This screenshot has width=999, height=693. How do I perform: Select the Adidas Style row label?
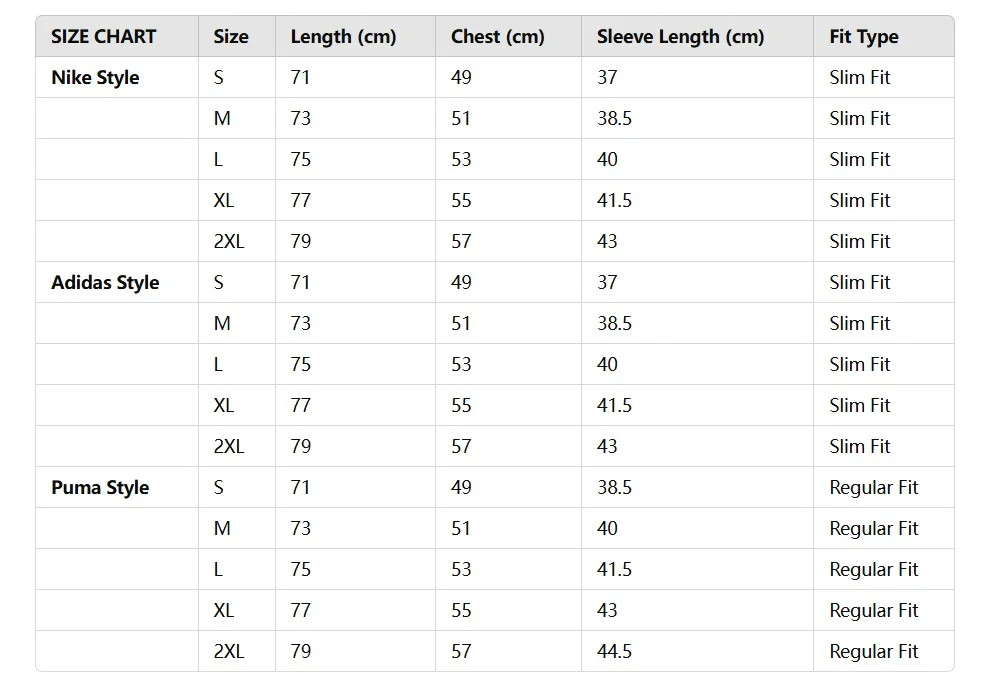[x=105, y=283]
